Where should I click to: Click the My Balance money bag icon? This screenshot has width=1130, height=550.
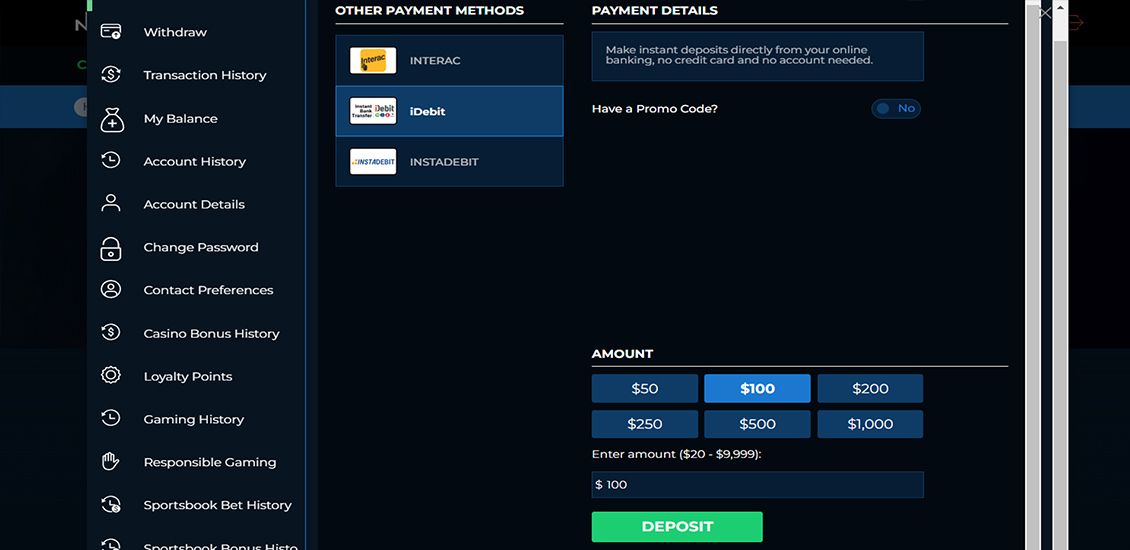112,118
